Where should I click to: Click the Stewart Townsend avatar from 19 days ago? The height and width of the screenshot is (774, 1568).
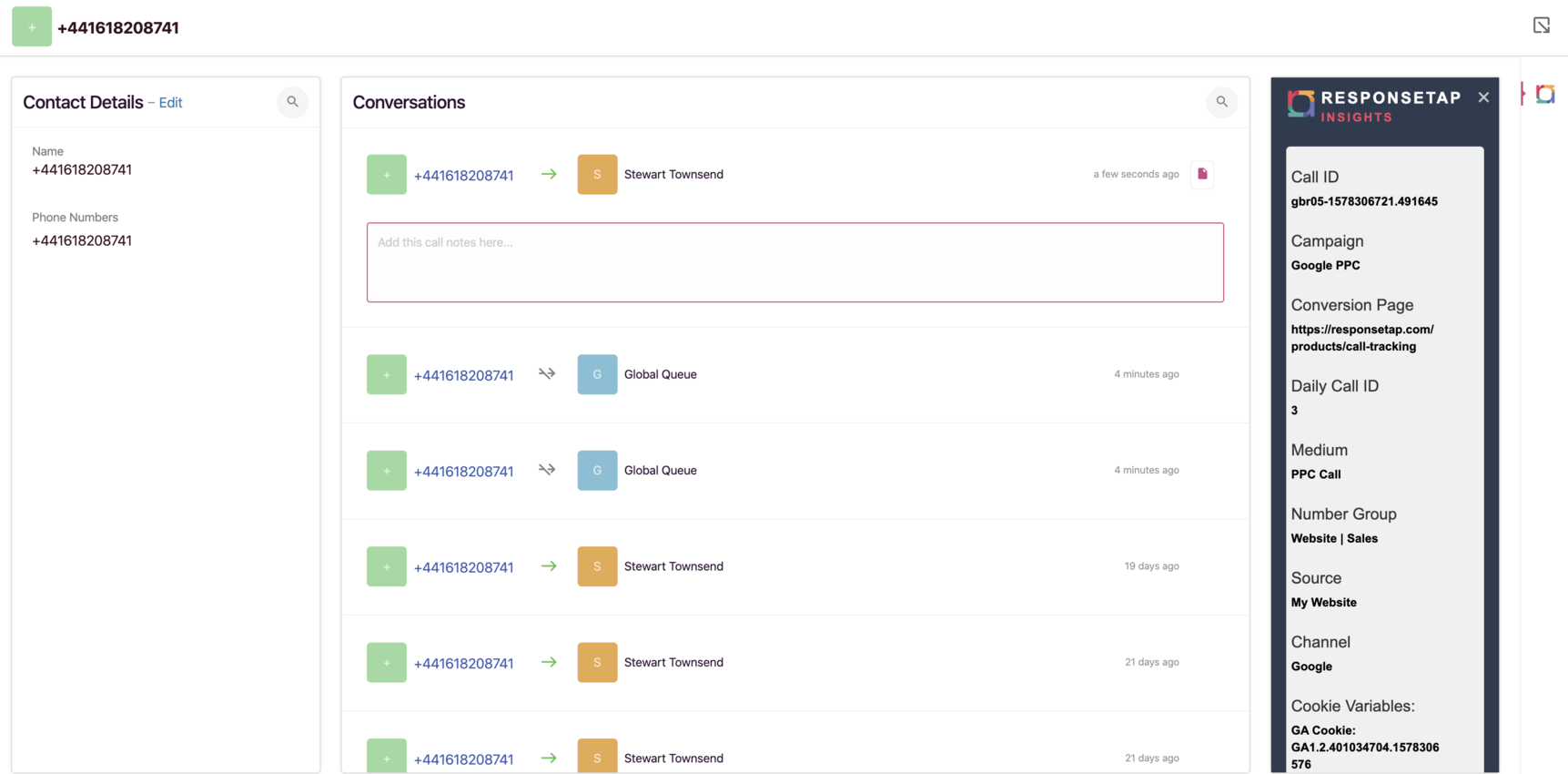[x=597, y=566]
